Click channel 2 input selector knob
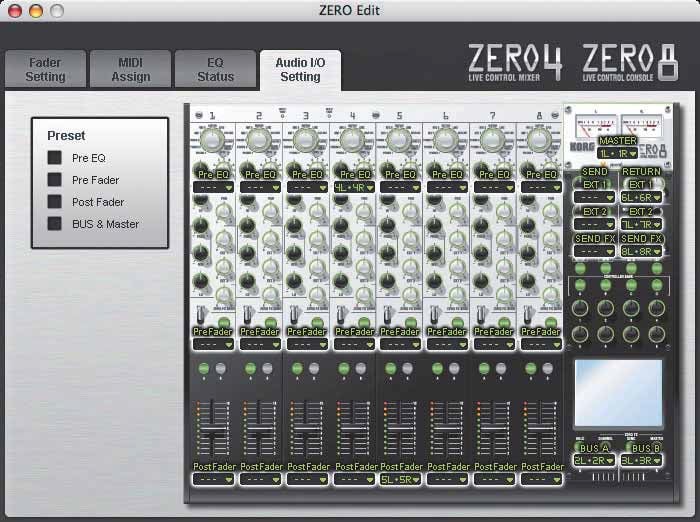This screenshot has width=700, height=522. (259, 140)
